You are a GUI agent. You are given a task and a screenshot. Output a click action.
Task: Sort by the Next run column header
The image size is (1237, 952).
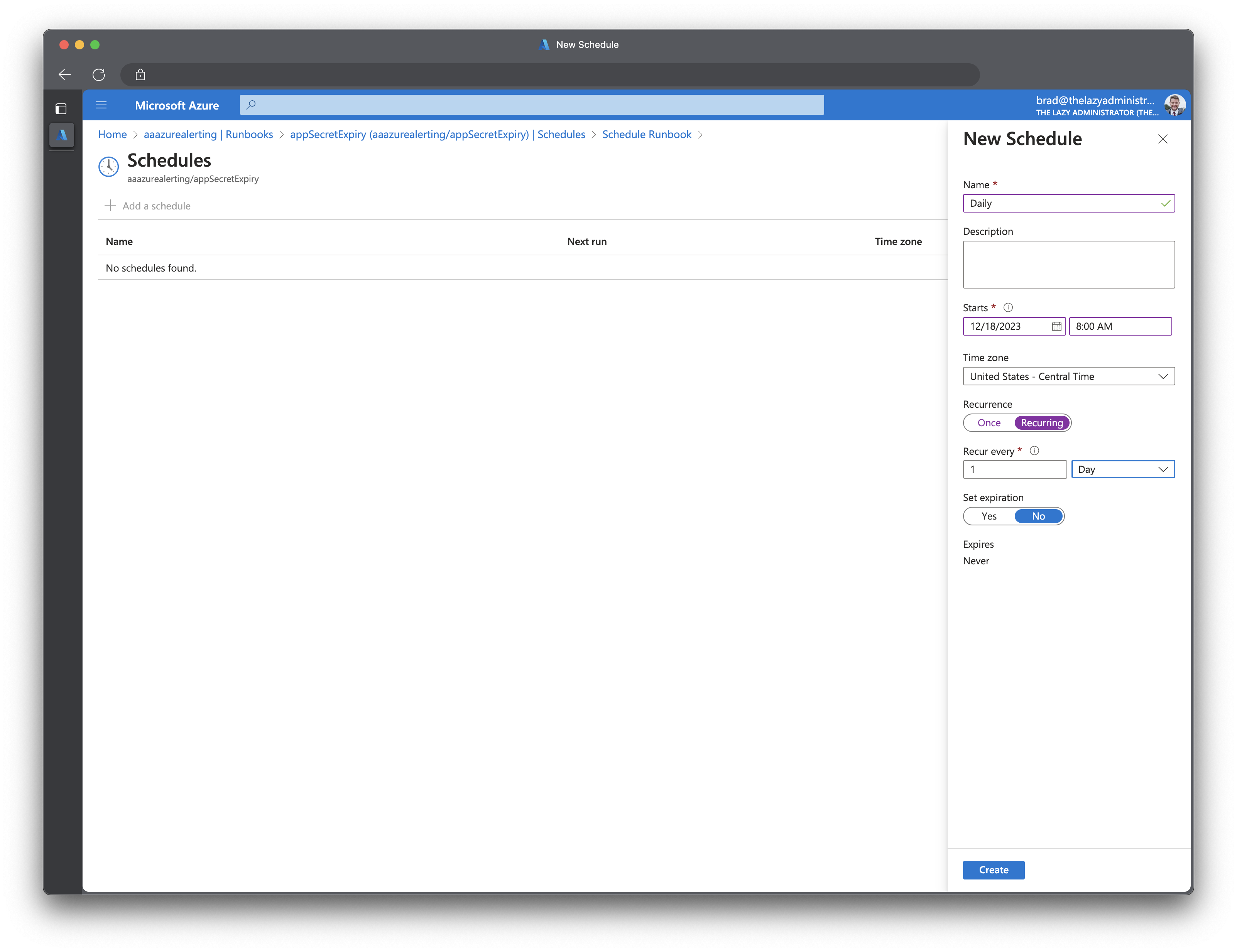[587, 241]
